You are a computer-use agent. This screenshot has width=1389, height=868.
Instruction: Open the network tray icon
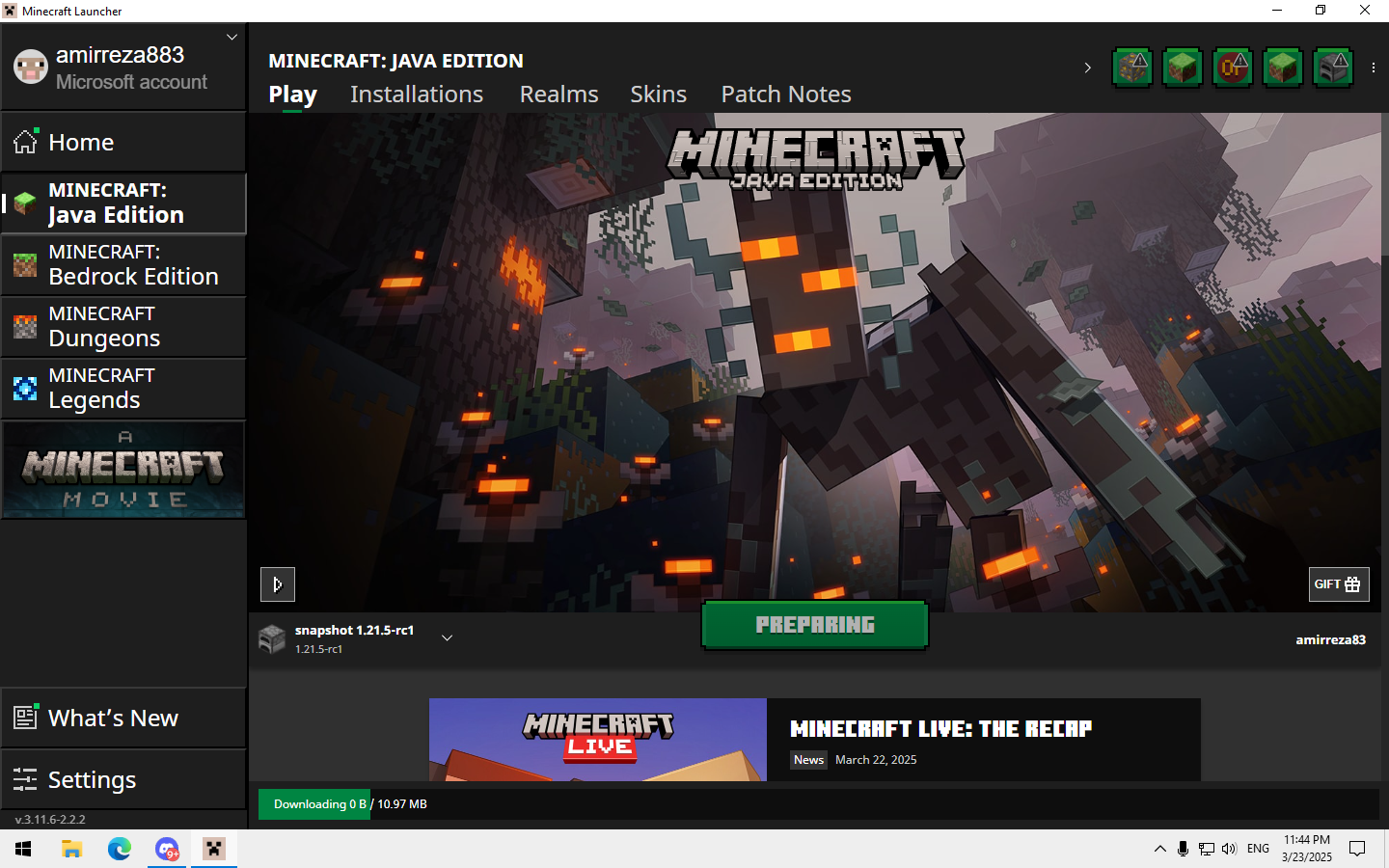pos(1206,849)
